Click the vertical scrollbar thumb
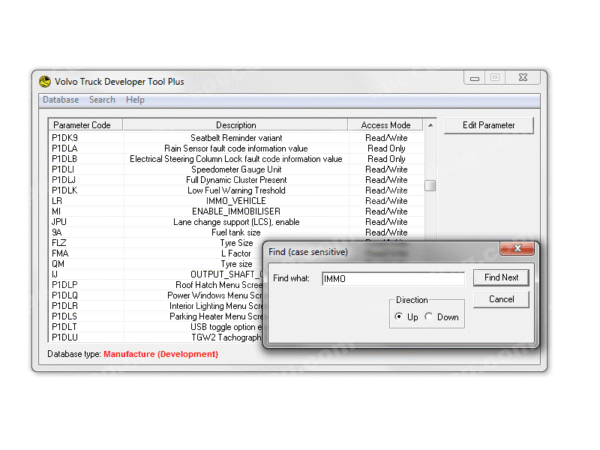Screen dimensions: 600x450 point(430,186)
